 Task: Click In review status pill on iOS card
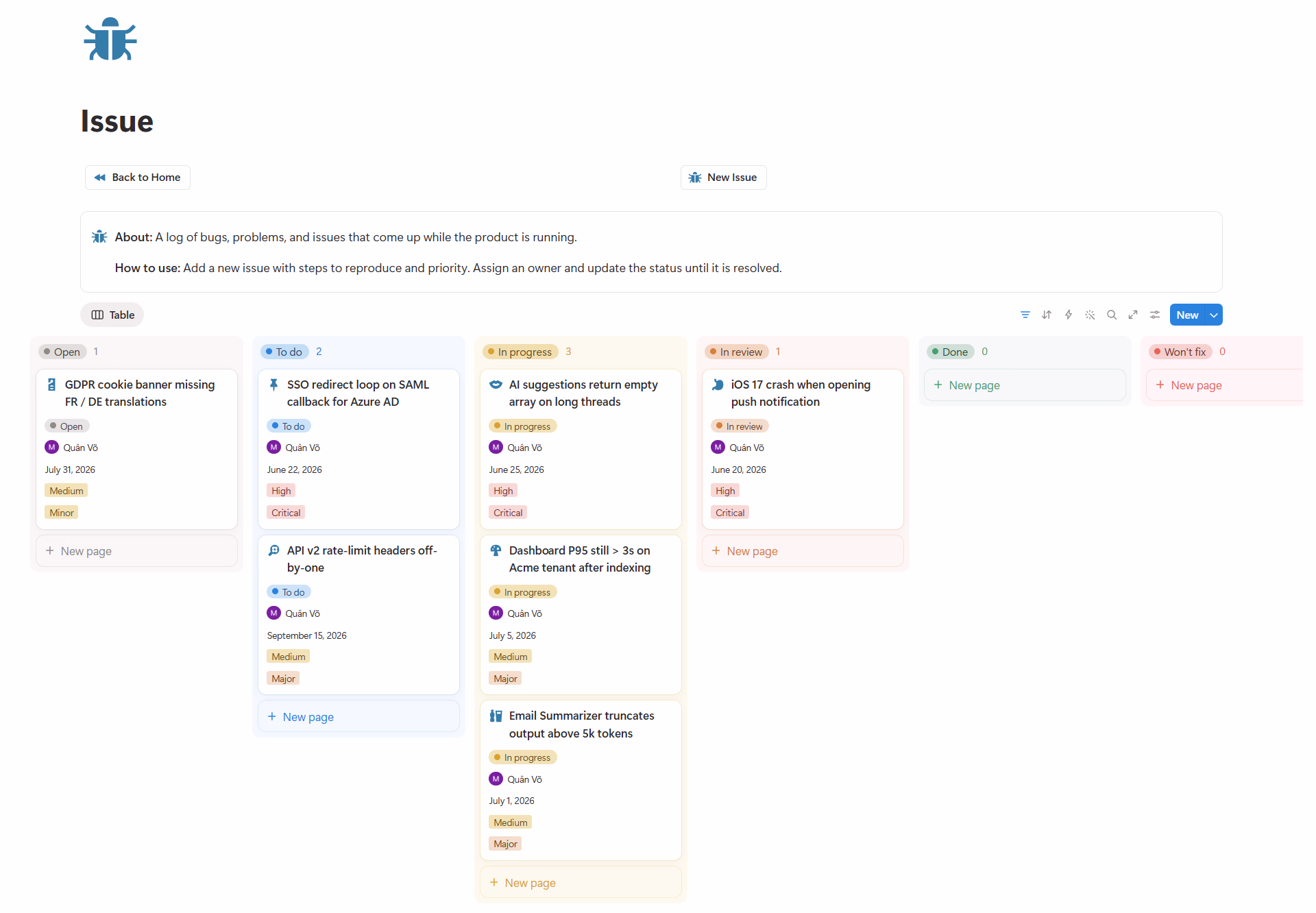[x=740, y=426]
